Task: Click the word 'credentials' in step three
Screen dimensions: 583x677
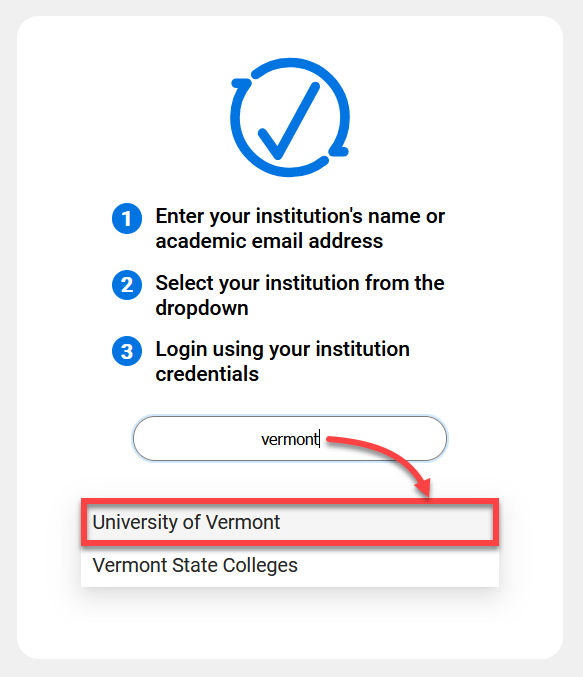Action: pyautogui.click(x=207, y=374)
